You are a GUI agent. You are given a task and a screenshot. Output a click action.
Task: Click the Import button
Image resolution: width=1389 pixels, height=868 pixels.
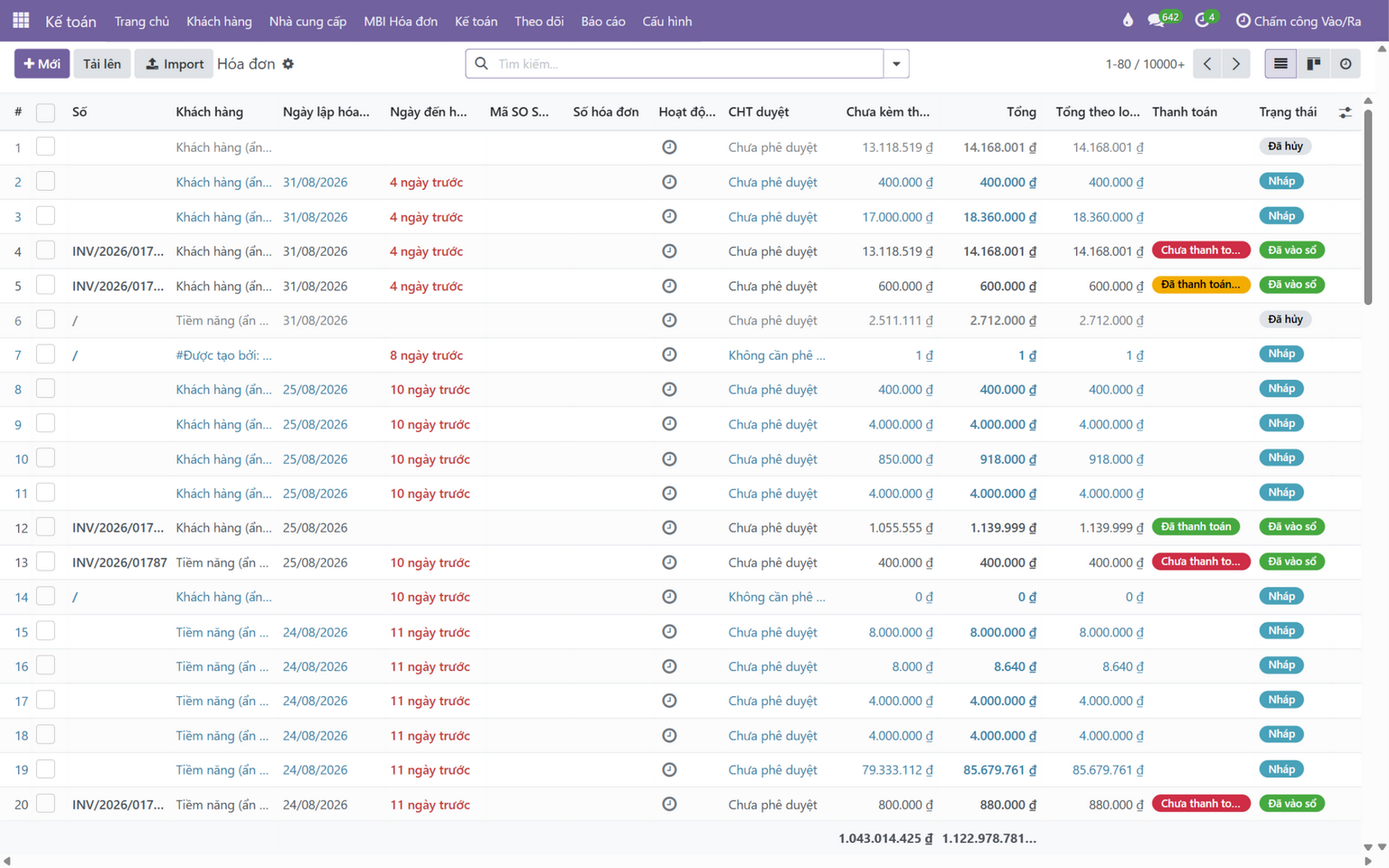(x=174, y=64)
